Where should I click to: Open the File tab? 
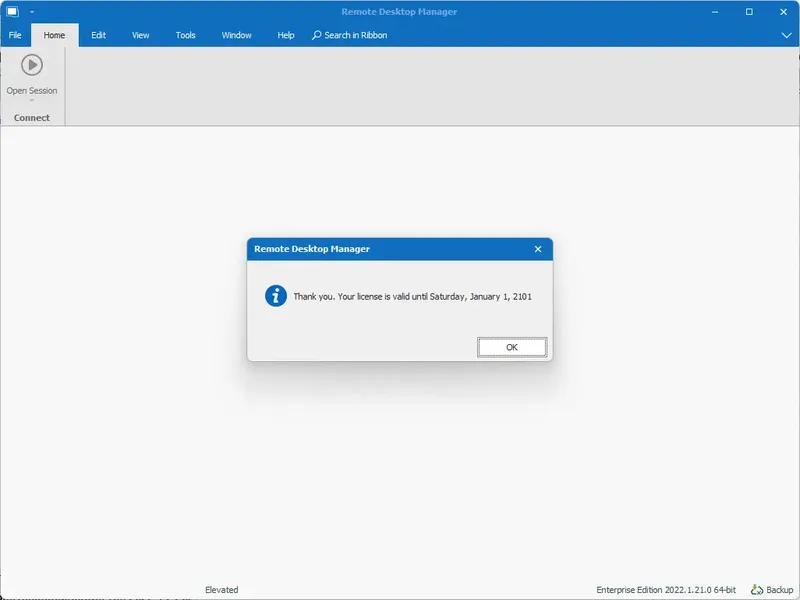click(15, 35)
